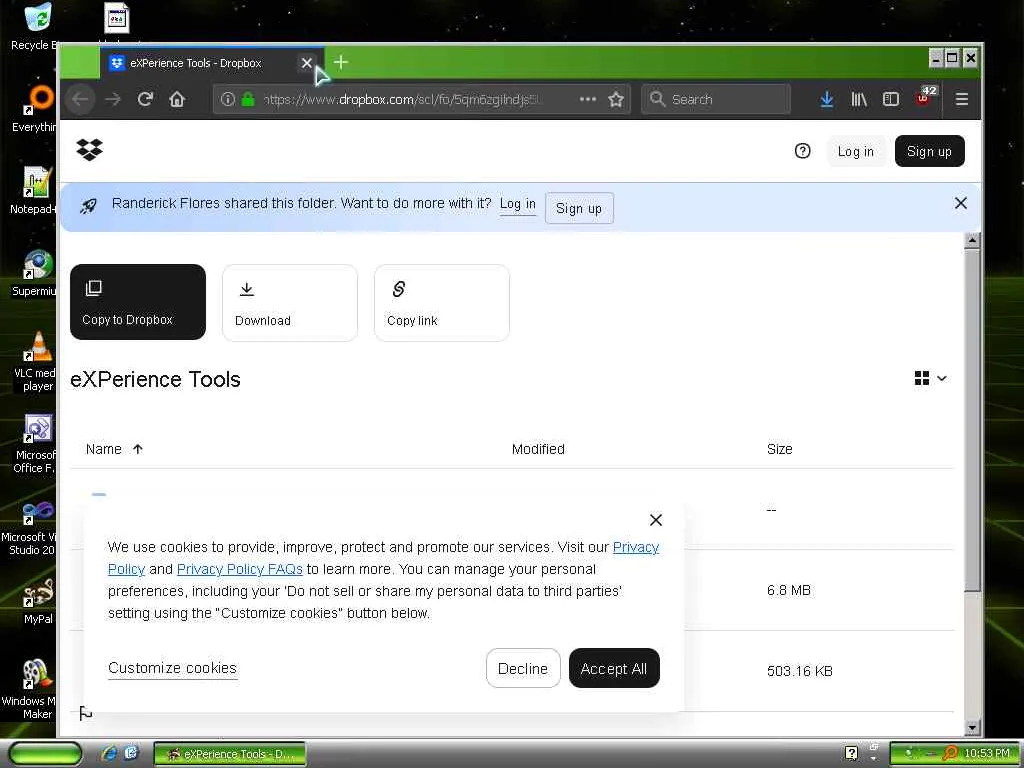The image size is (1024, 768).
Task: Click the vertical scrollbar thumb
Action: (x=972, y=419)
